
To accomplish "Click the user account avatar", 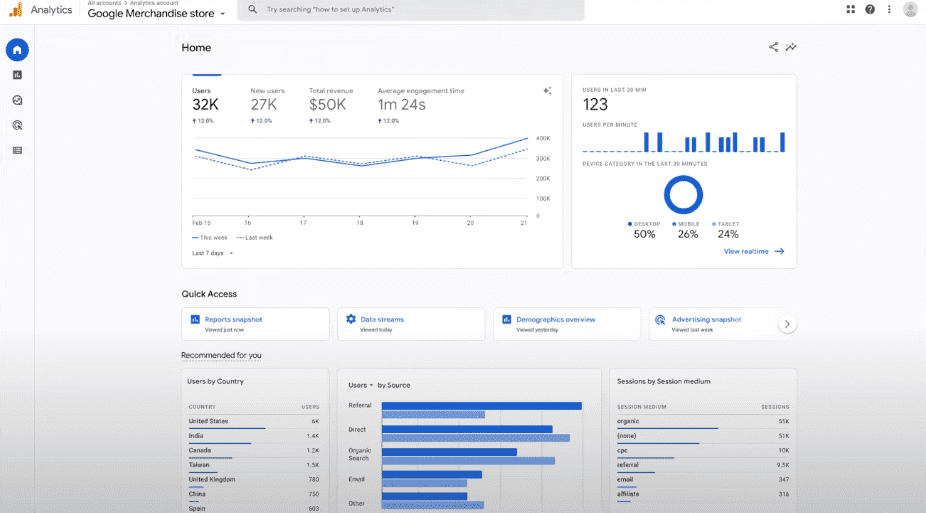I will click(910, 10).
